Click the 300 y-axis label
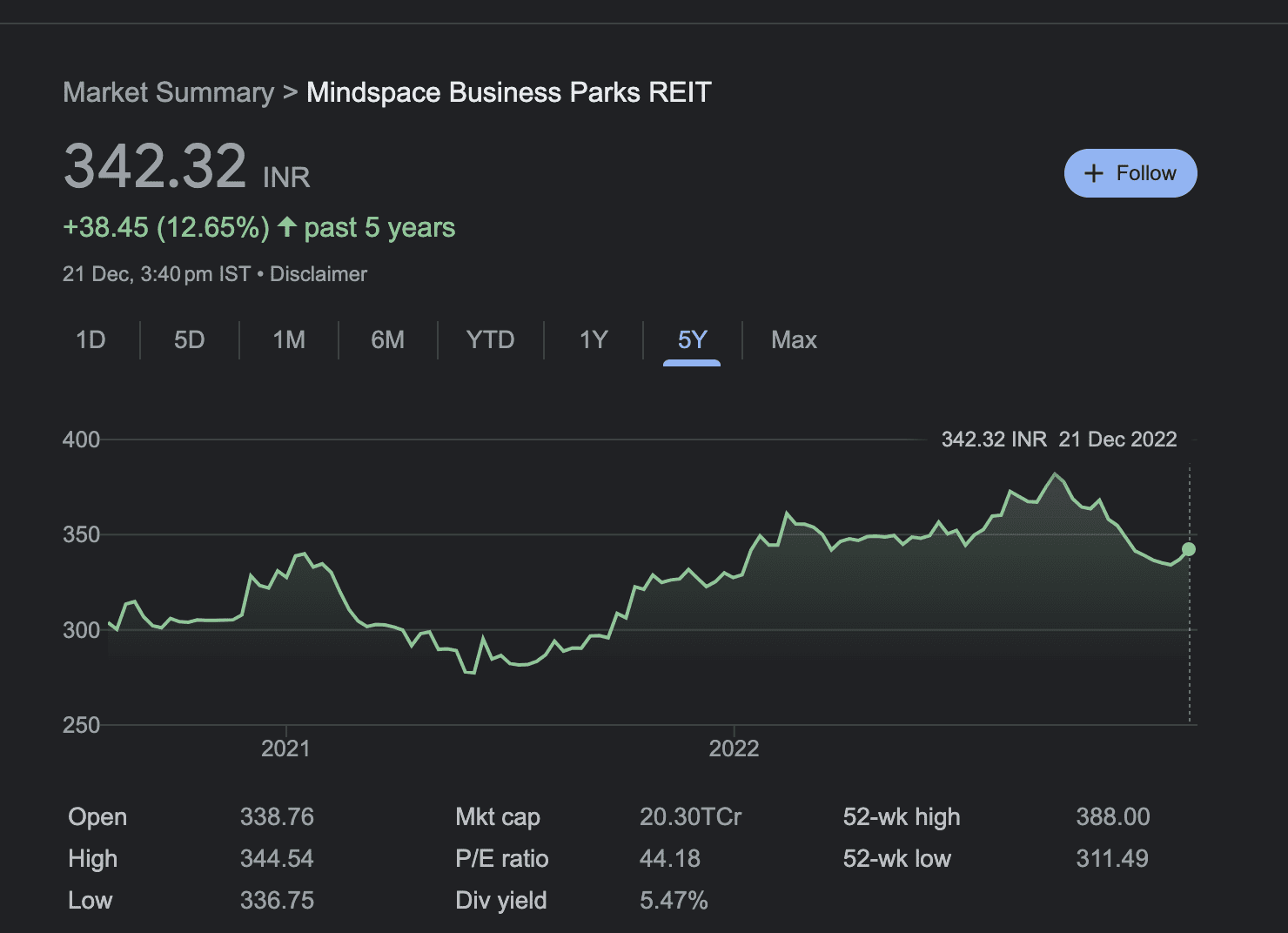Viewport: 1288px width, 933px height. (x=81, y=630)
